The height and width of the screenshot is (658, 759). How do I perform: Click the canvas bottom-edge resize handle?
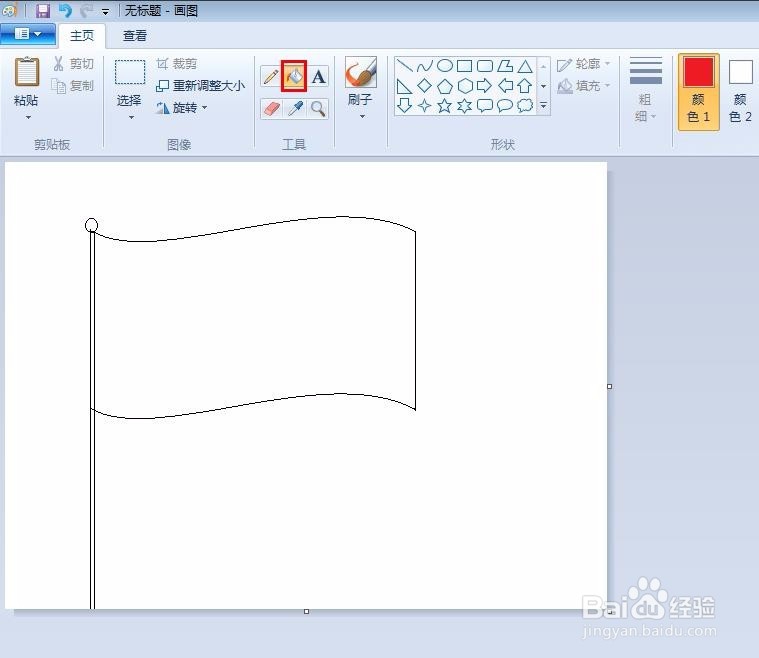coord(306,612)
